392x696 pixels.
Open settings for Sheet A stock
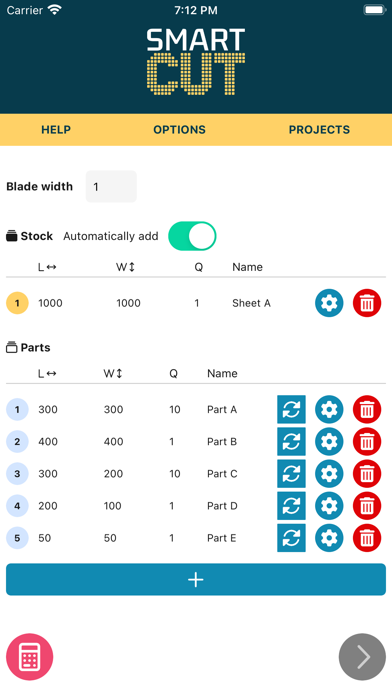(x=329, y=303)
